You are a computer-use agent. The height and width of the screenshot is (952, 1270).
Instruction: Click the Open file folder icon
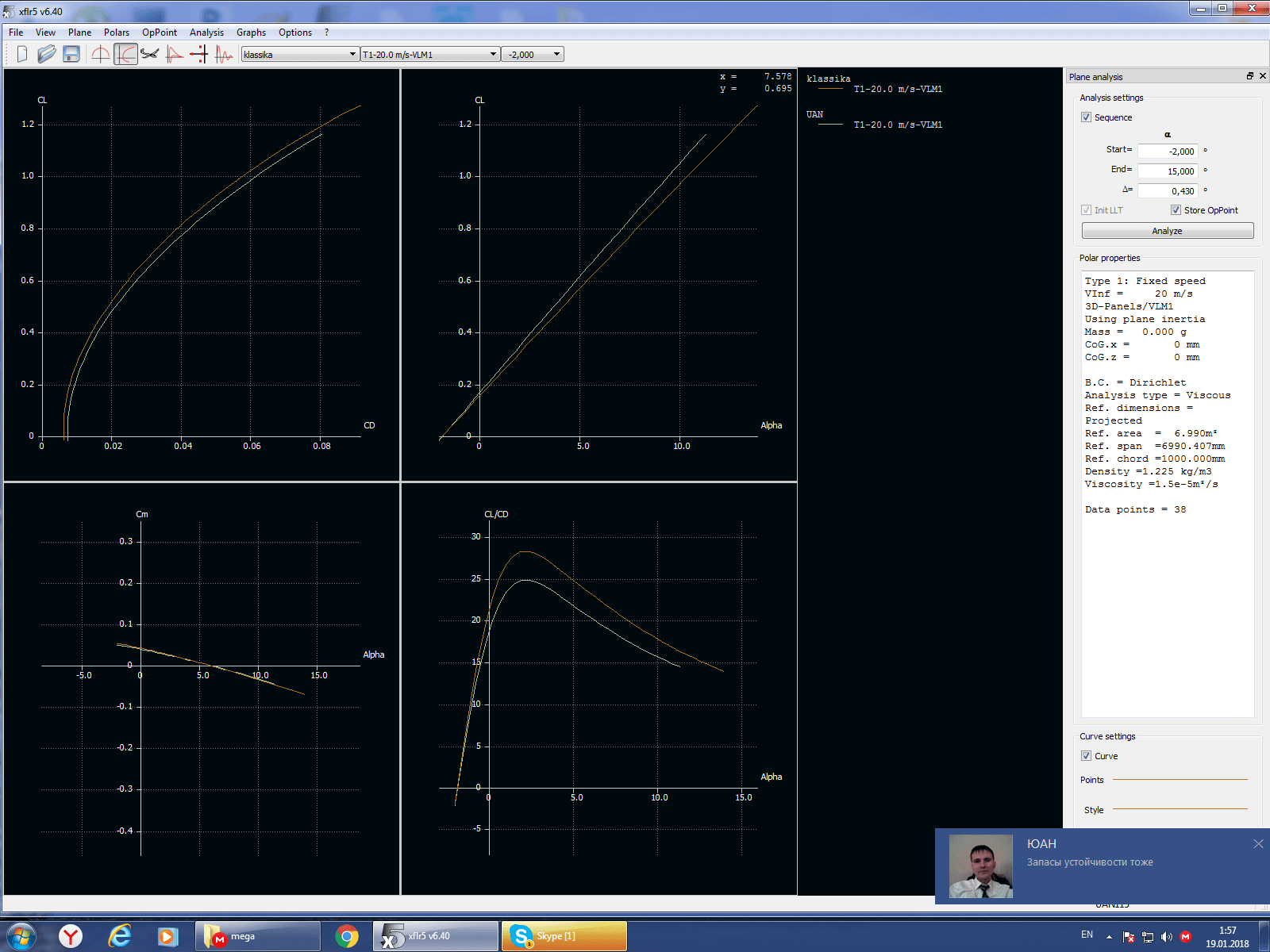[47, 54]
